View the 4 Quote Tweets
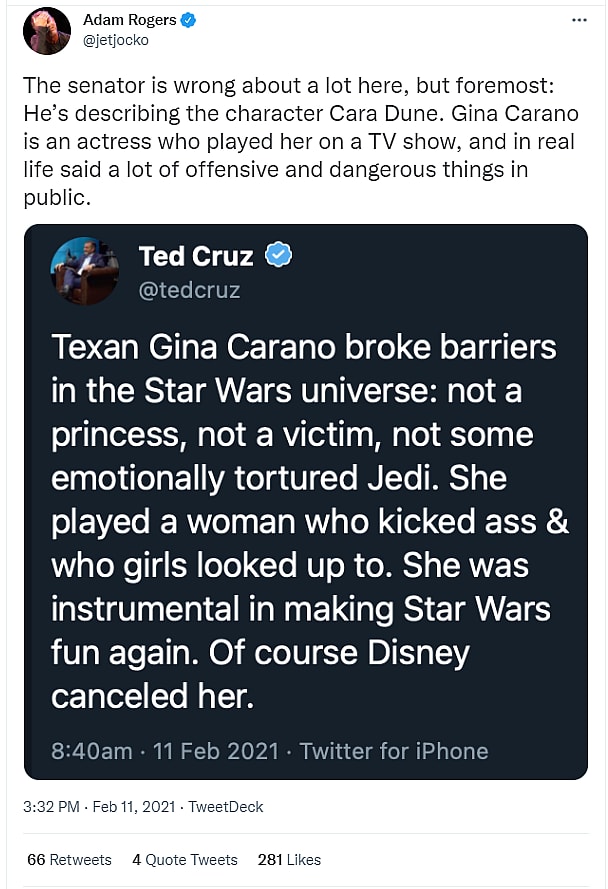 (185, 860)
